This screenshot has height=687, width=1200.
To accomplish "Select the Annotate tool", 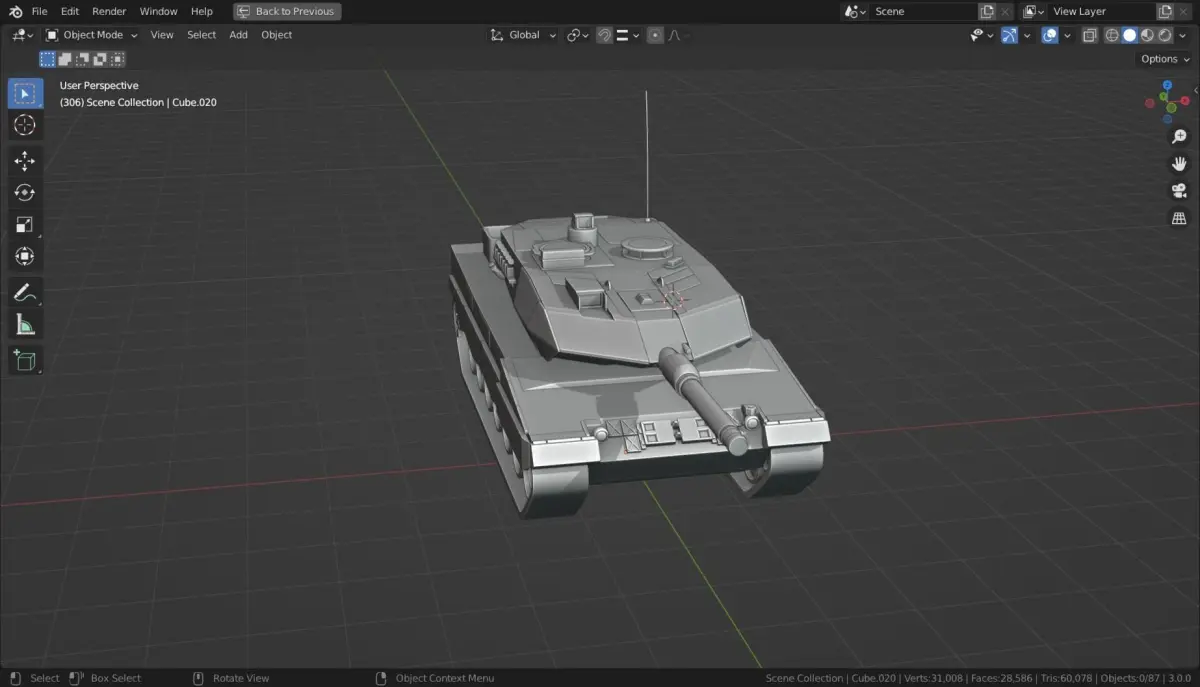I will (x=25, y=293).
